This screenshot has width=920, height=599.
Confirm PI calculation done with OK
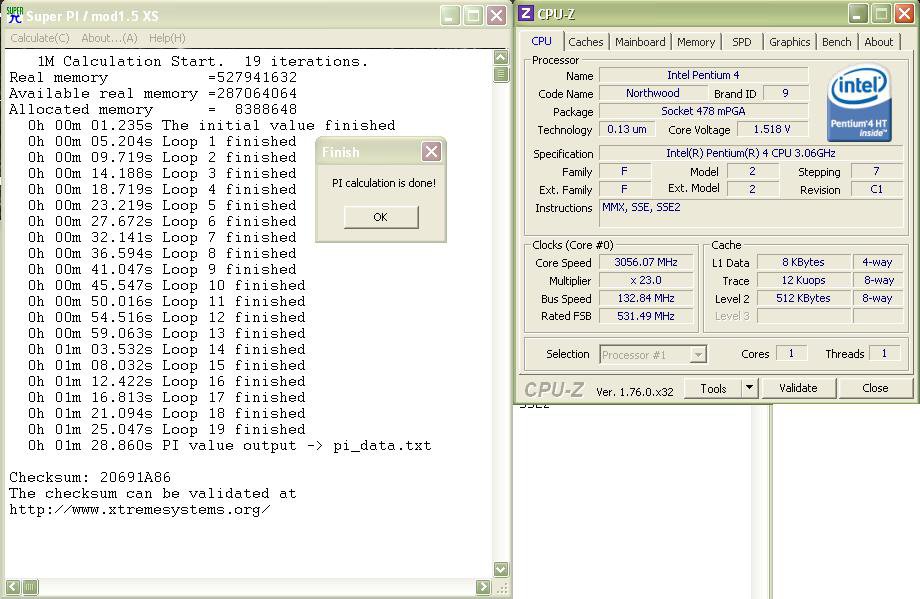click(x=380, y=217)
